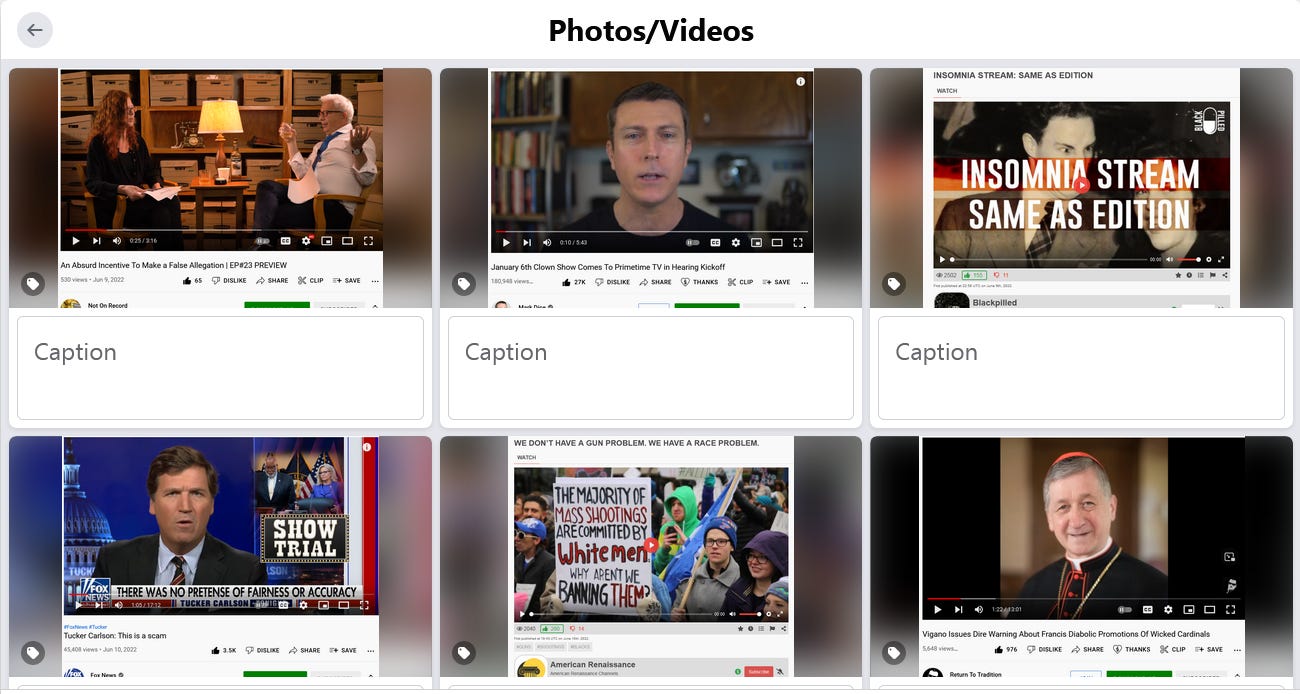Screen dimensions: 1300x694
Task: Click autoplay toggle in 'An Absurd Incentive' screenshot
Action: pyautogui.click(x=263, y=241)
